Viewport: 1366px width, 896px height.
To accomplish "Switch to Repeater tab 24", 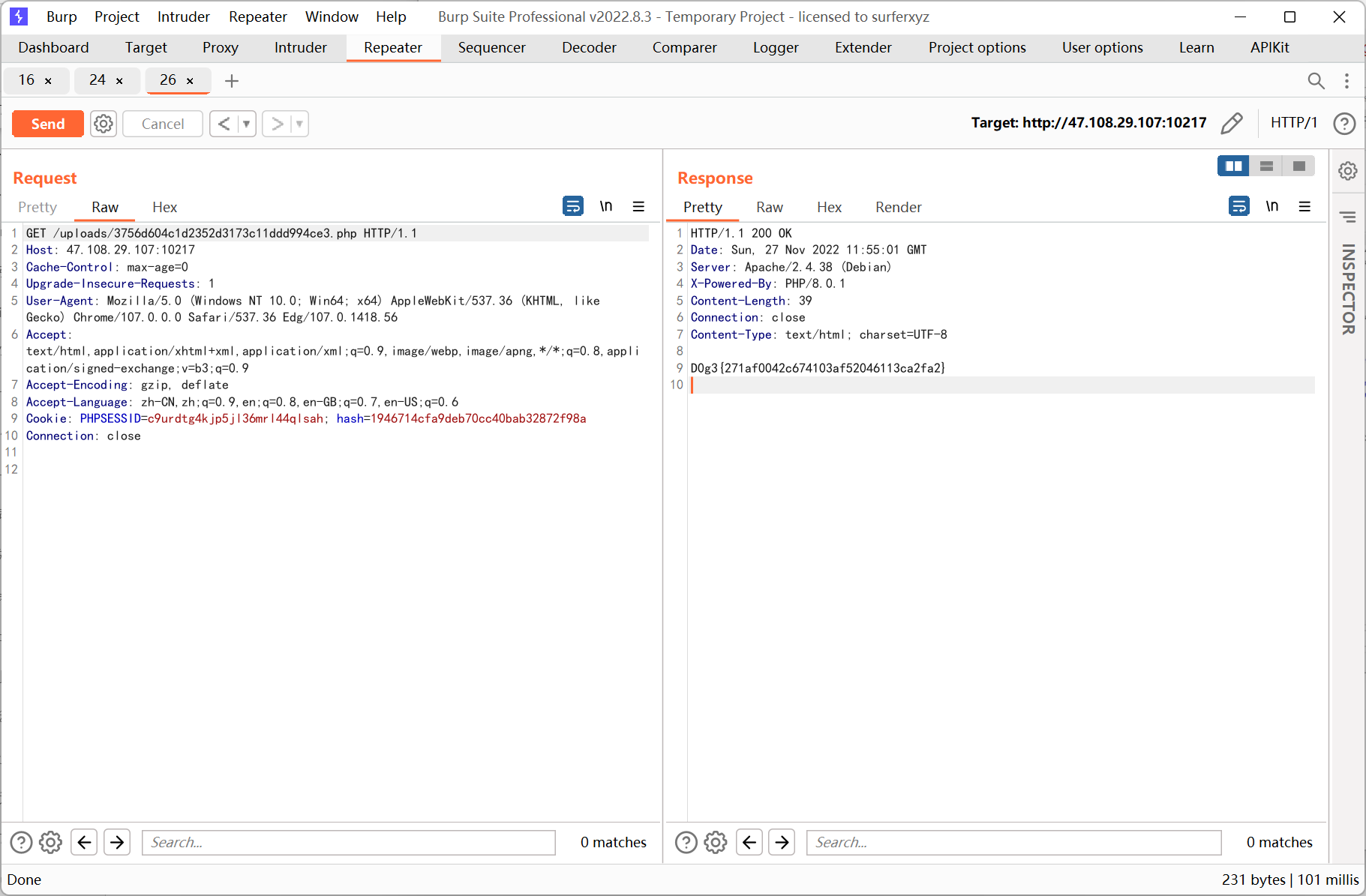I will pos(98,80).
